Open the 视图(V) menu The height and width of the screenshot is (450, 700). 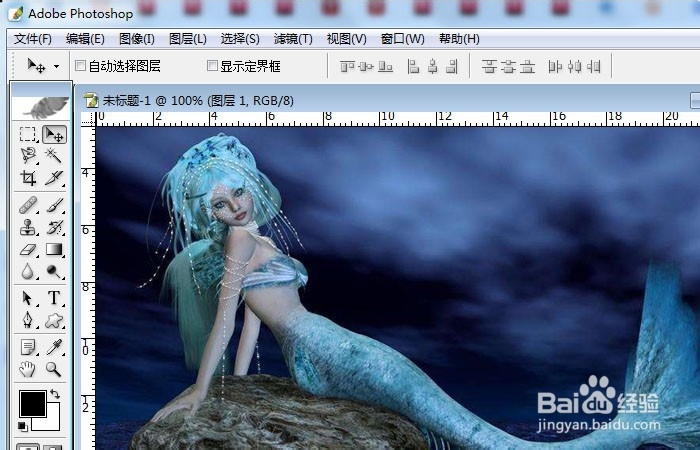point(346,39)
